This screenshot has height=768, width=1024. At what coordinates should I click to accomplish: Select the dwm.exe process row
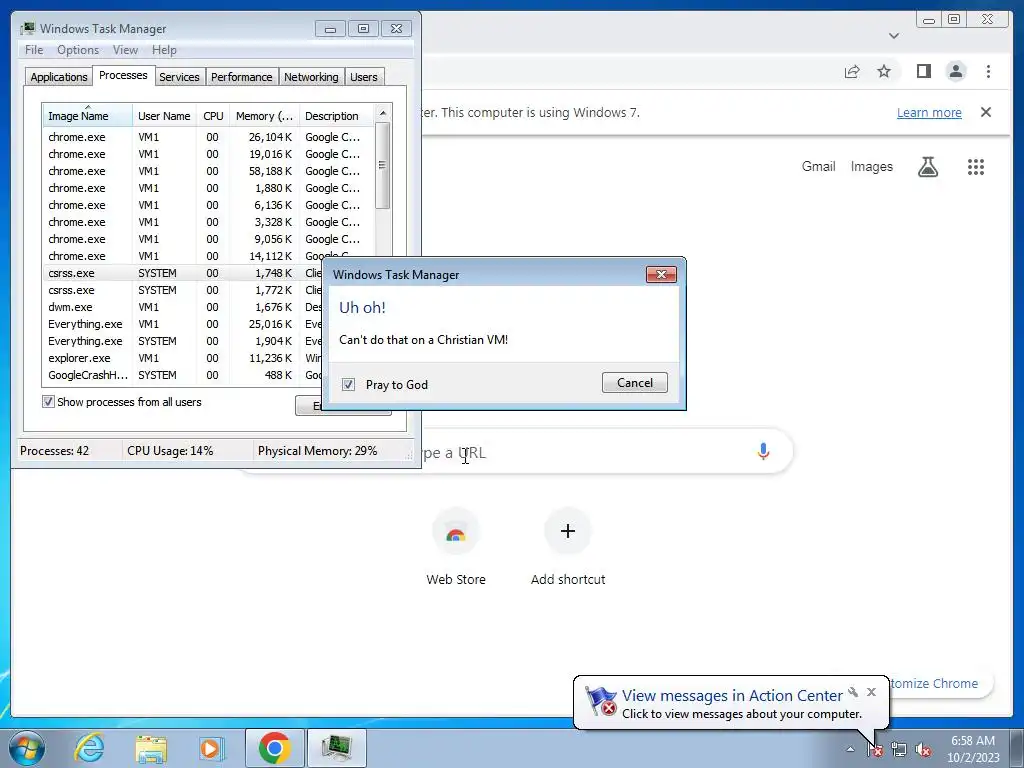(x=183, y=307)
